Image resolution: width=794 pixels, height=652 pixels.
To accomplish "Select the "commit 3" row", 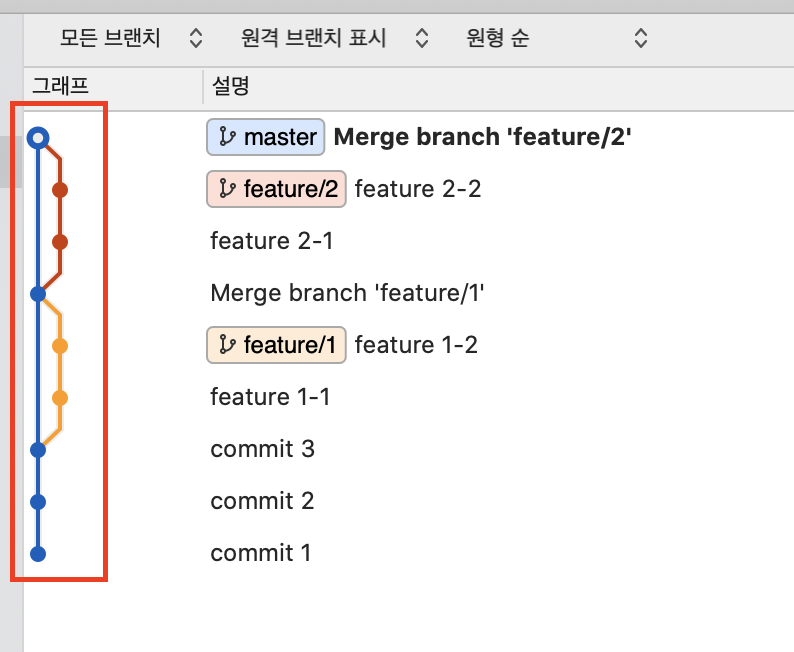I will [262, 449].
